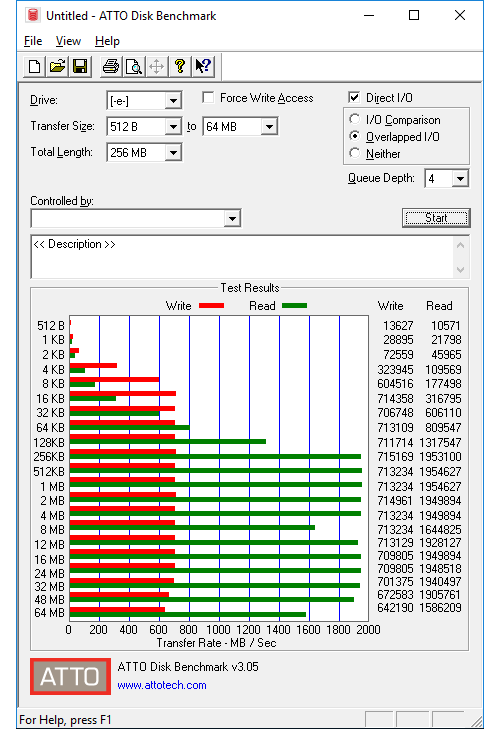Open the Help menu
This screenshot has width=500, height=729.
pos(107,41)
